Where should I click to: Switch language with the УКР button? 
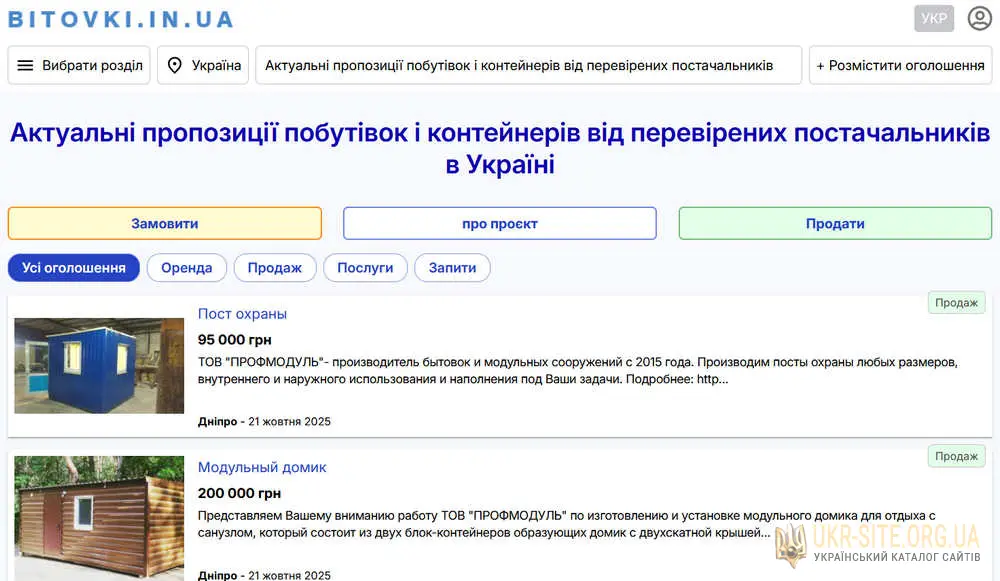pyautogui.click(x=934, y=19)
